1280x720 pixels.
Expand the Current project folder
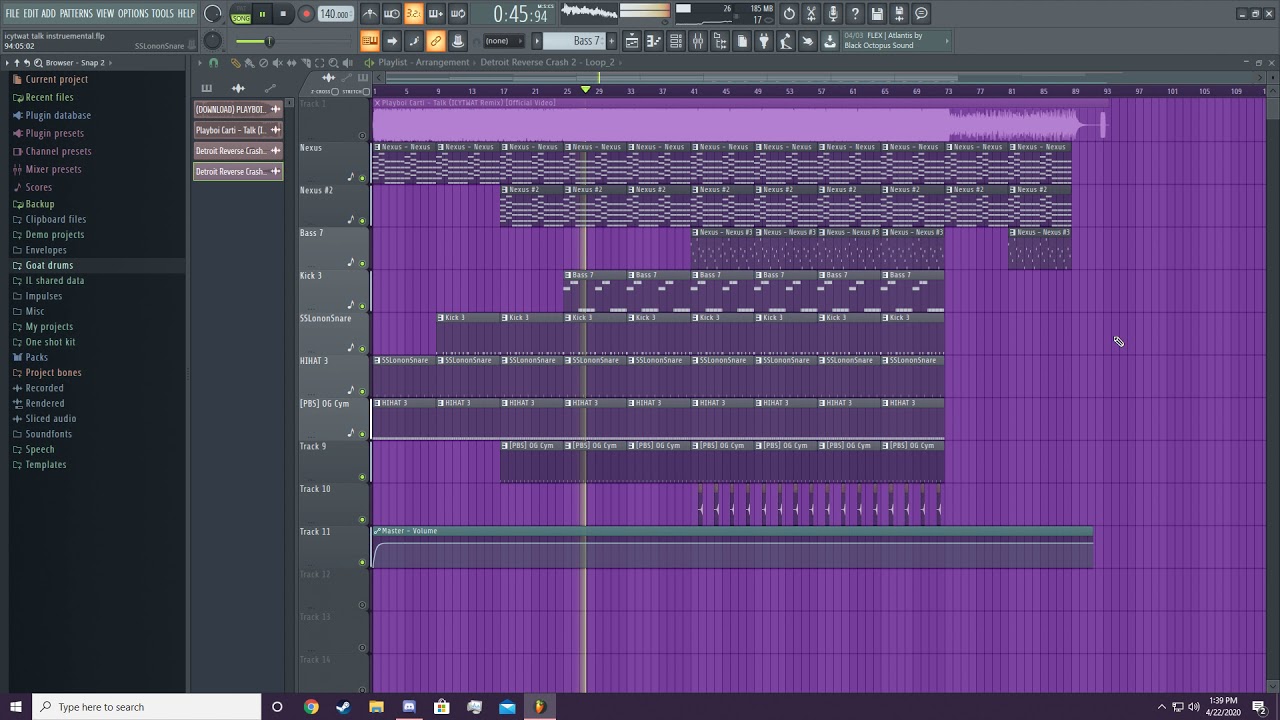(56, 79)
